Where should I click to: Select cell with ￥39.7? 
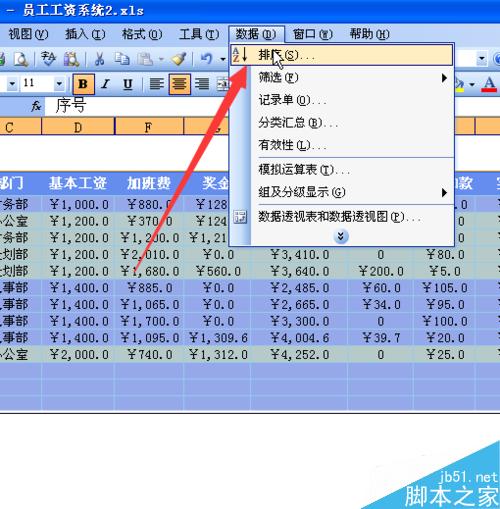tap(380, 338)
